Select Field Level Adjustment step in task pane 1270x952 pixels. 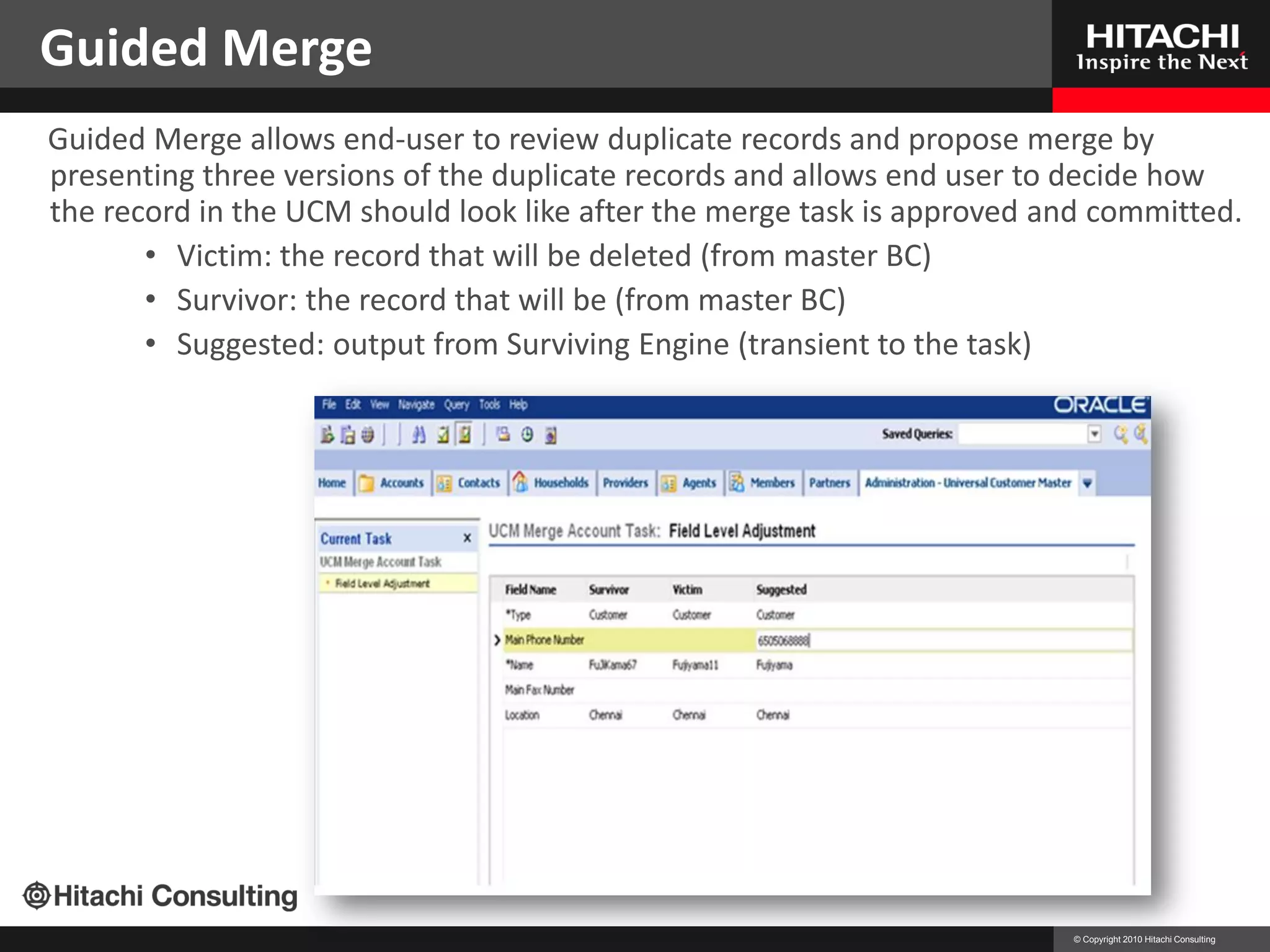click(x=382, y=584)
